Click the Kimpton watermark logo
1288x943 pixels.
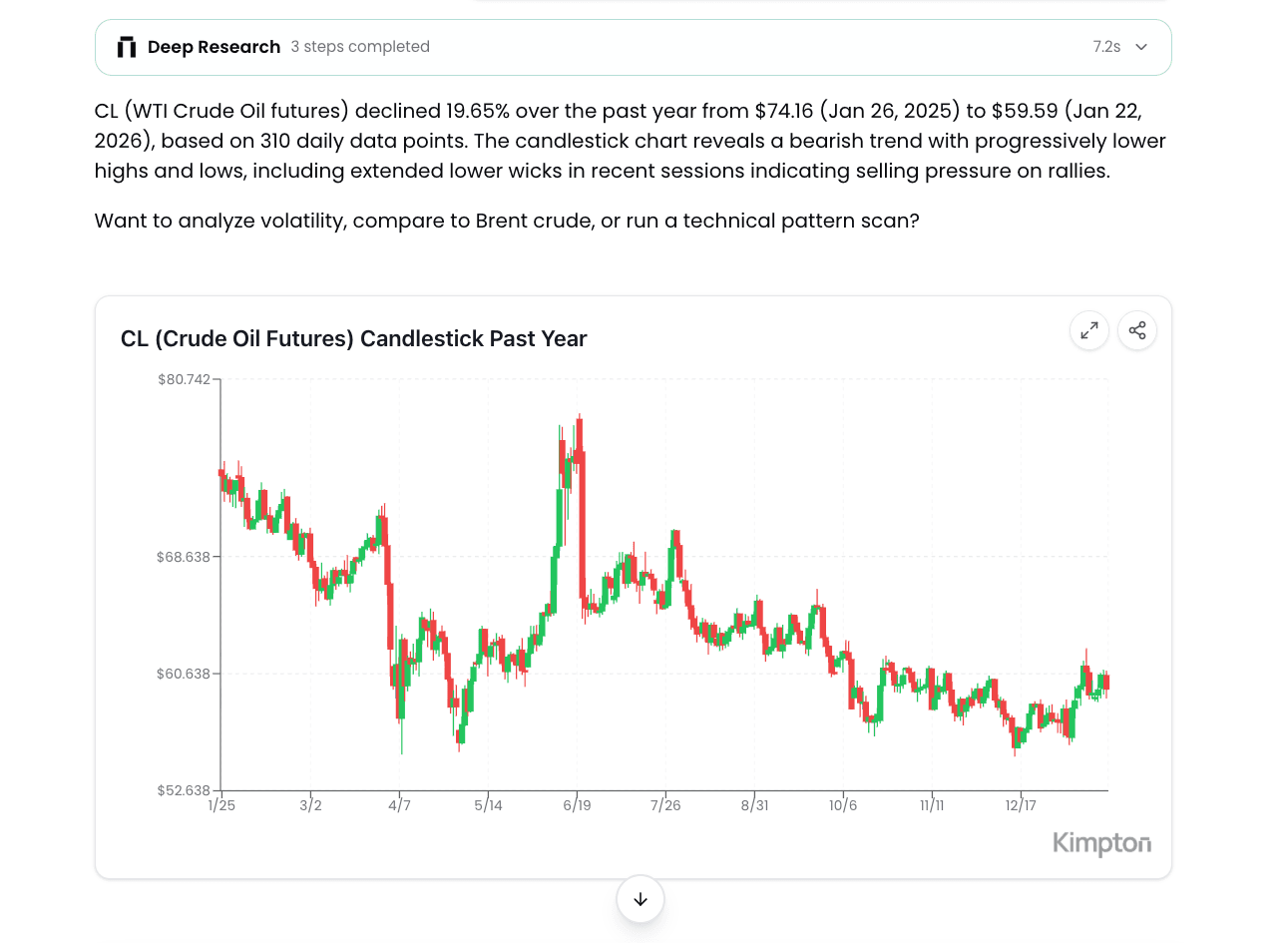pos(1101,843)
